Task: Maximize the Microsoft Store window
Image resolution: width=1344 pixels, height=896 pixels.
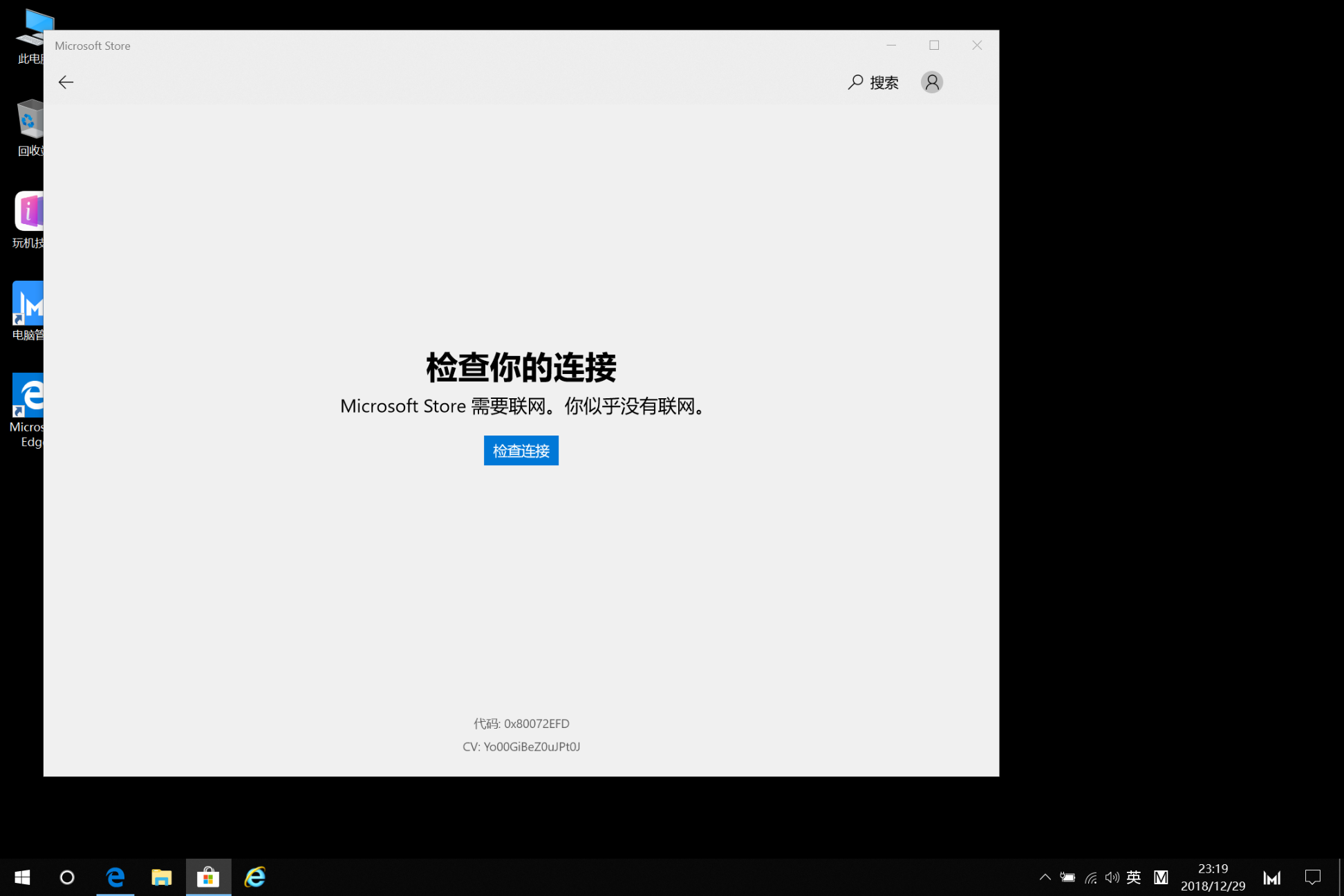Action: coord(934,45)
